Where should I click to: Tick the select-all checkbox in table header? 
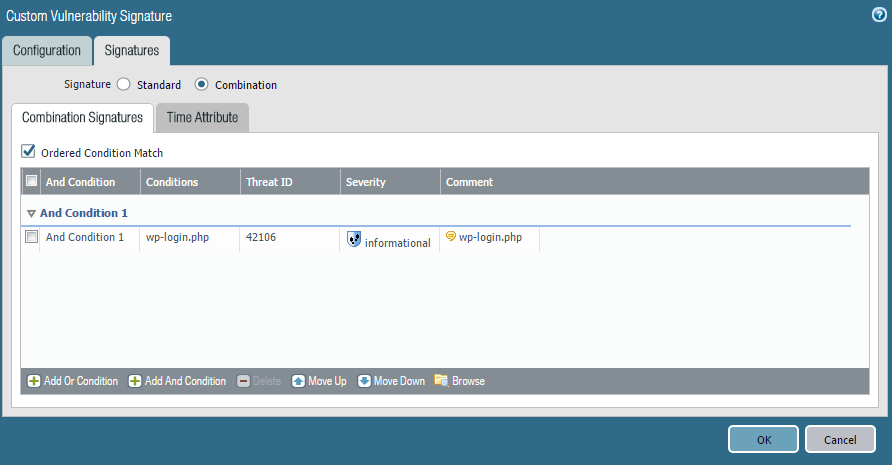[x=31, y=181]
